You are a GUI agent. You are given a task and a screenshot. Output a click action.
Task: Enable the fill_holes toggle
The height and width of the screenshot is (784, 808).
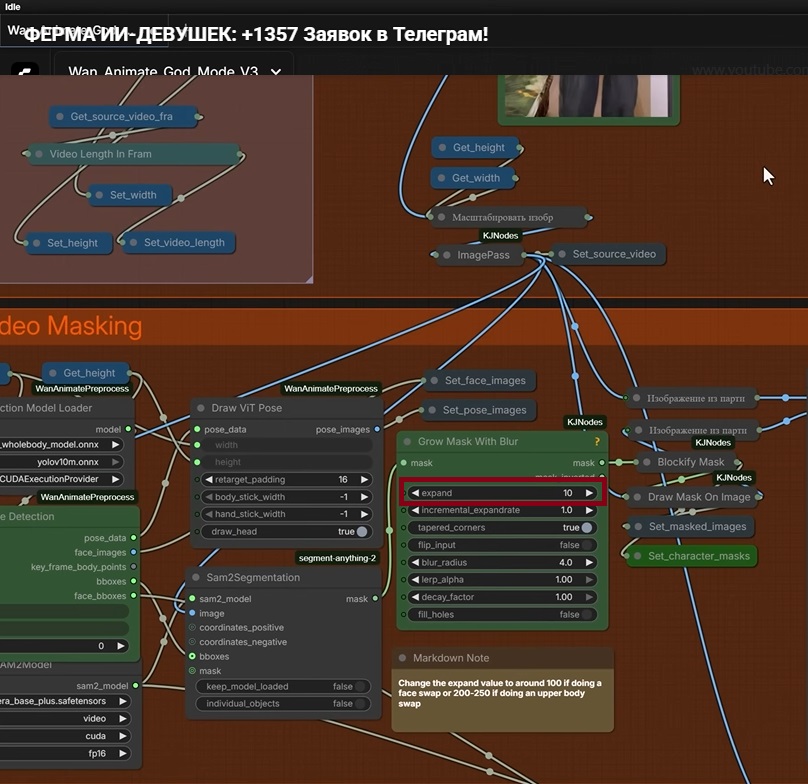click(x=586, y=614)
